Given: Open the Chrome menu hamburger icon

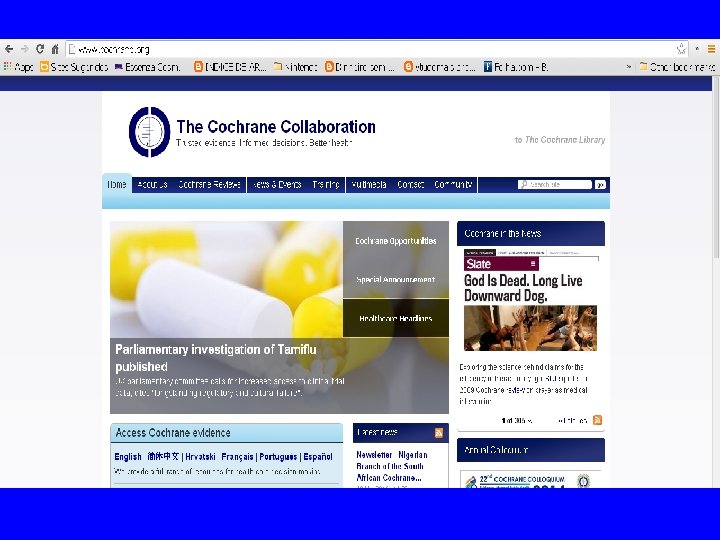Looking at the screenshot, I should (x=711, y=49).
